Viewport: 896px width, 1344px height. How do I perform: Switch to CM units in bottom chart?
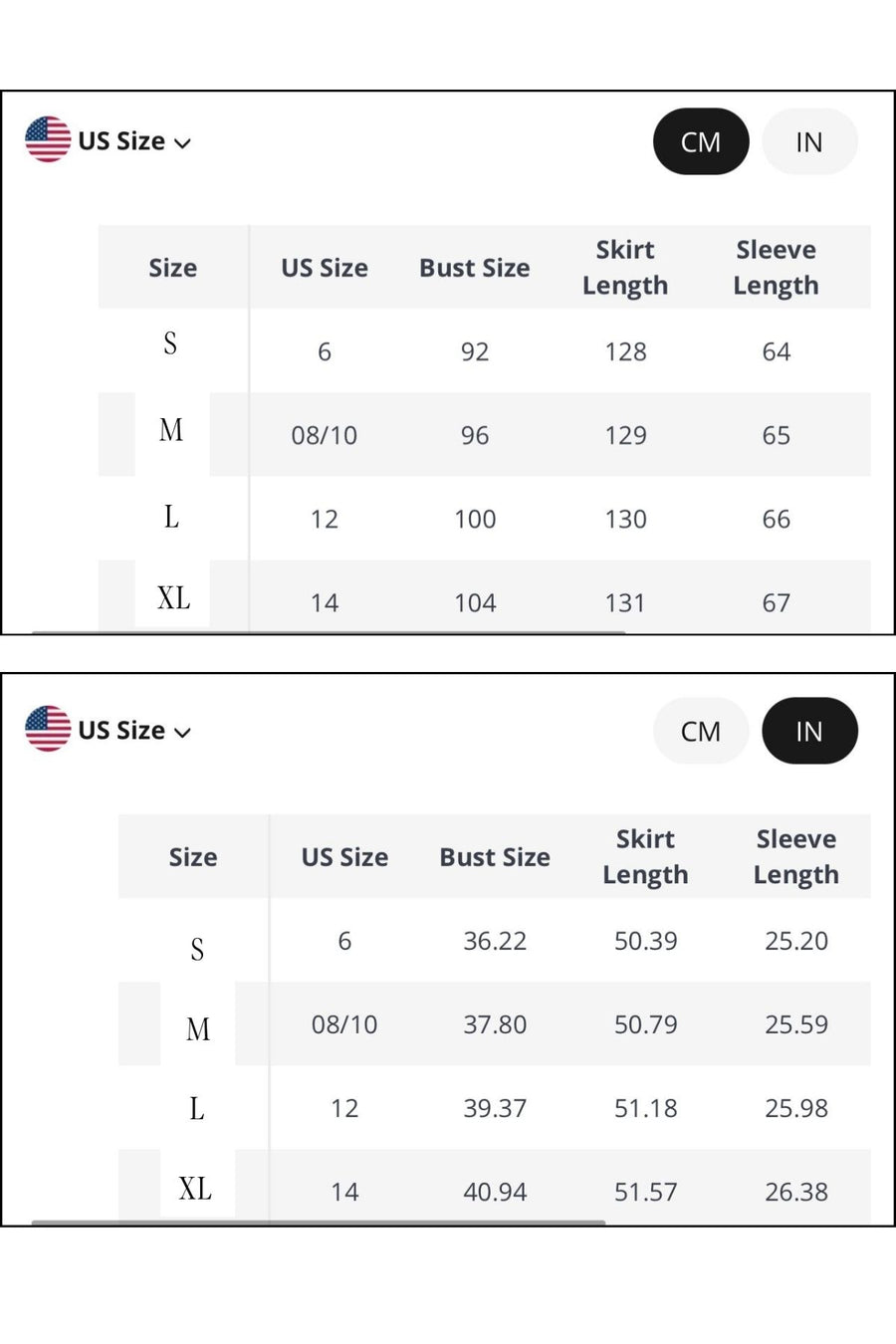701,731
